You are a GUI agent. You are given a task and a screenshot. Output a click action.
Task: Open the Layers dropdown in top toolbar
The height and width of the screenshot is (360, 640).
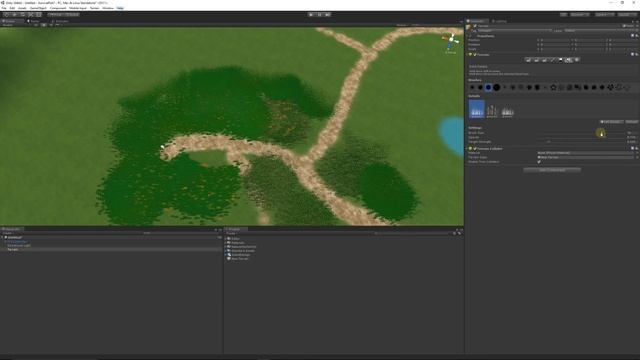click(604, 15)
